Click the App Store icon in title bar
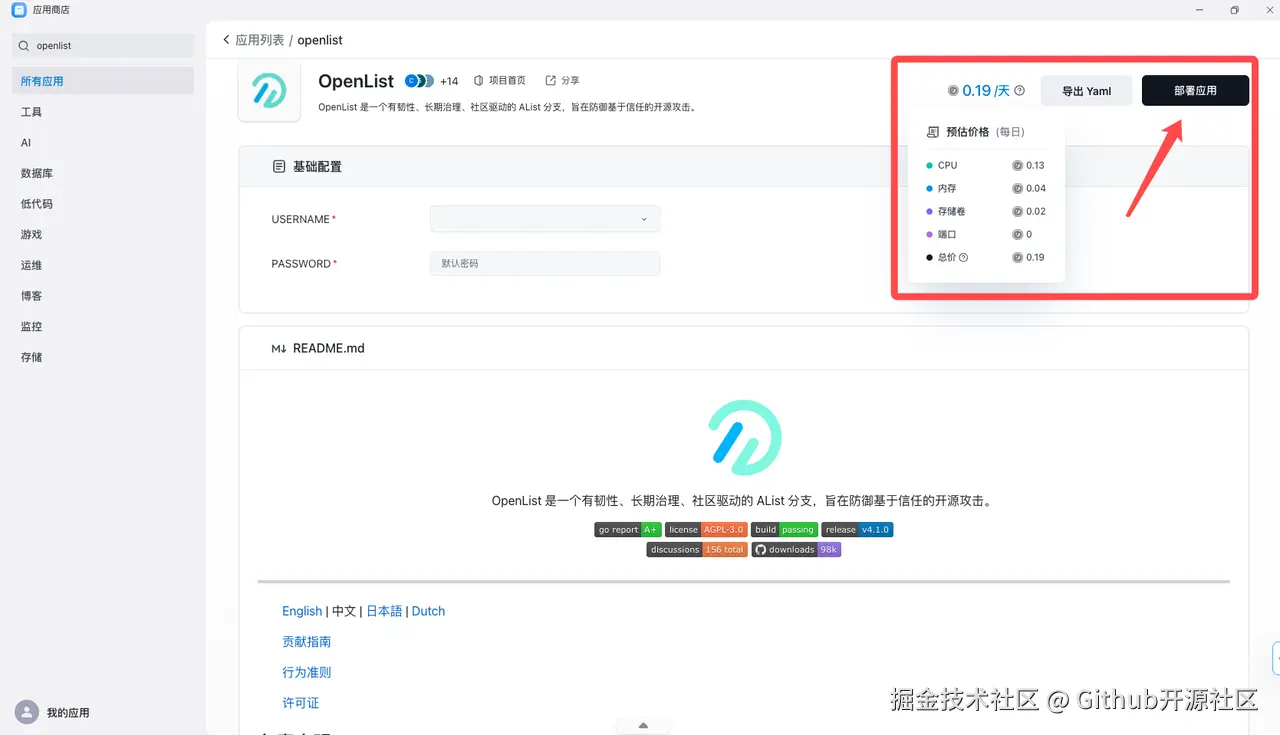Screen dimensions: 1280x735 18,10
